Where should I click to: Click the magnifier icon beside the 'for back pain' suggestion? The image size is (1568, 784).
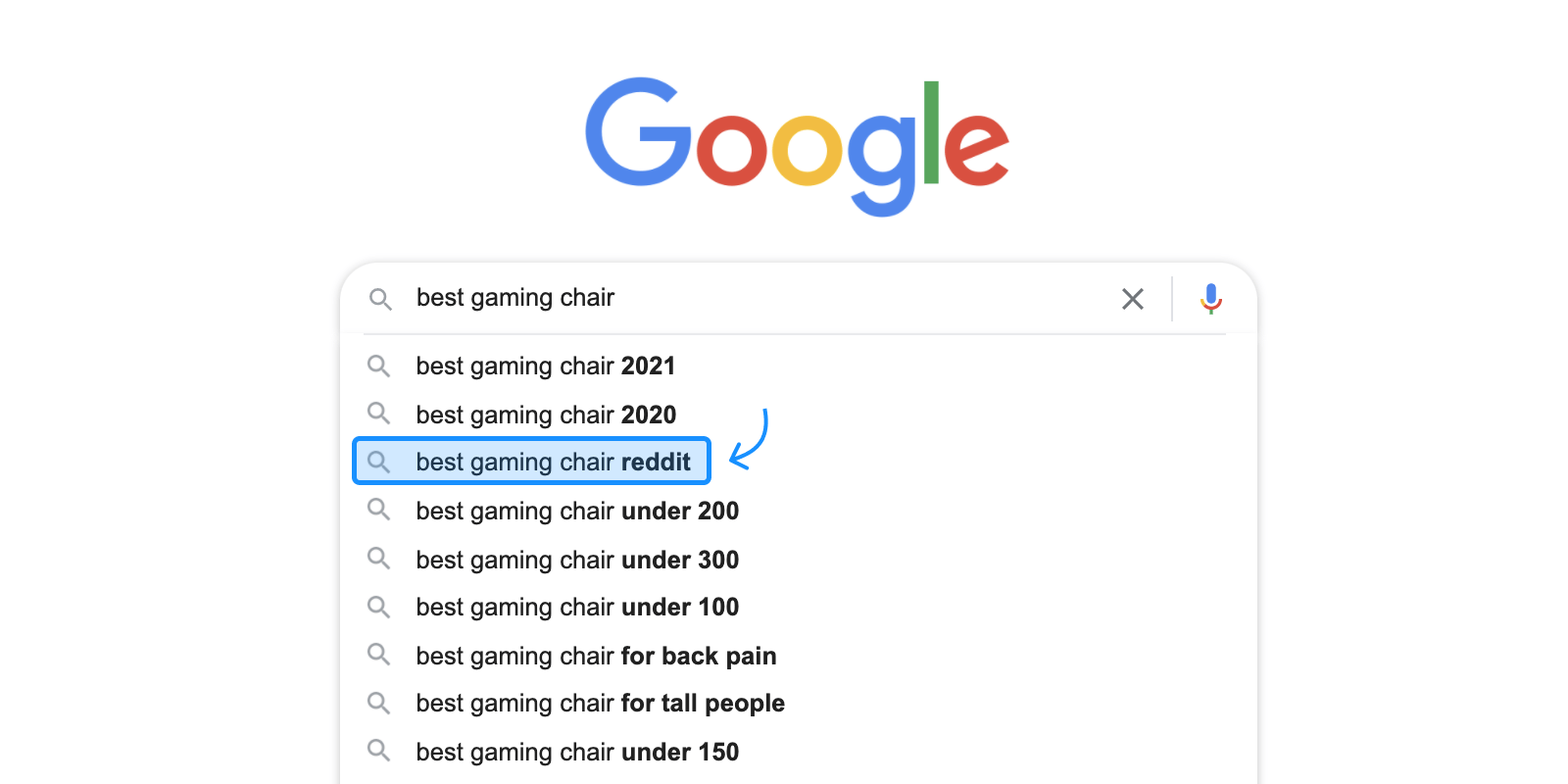coord(378,654)
